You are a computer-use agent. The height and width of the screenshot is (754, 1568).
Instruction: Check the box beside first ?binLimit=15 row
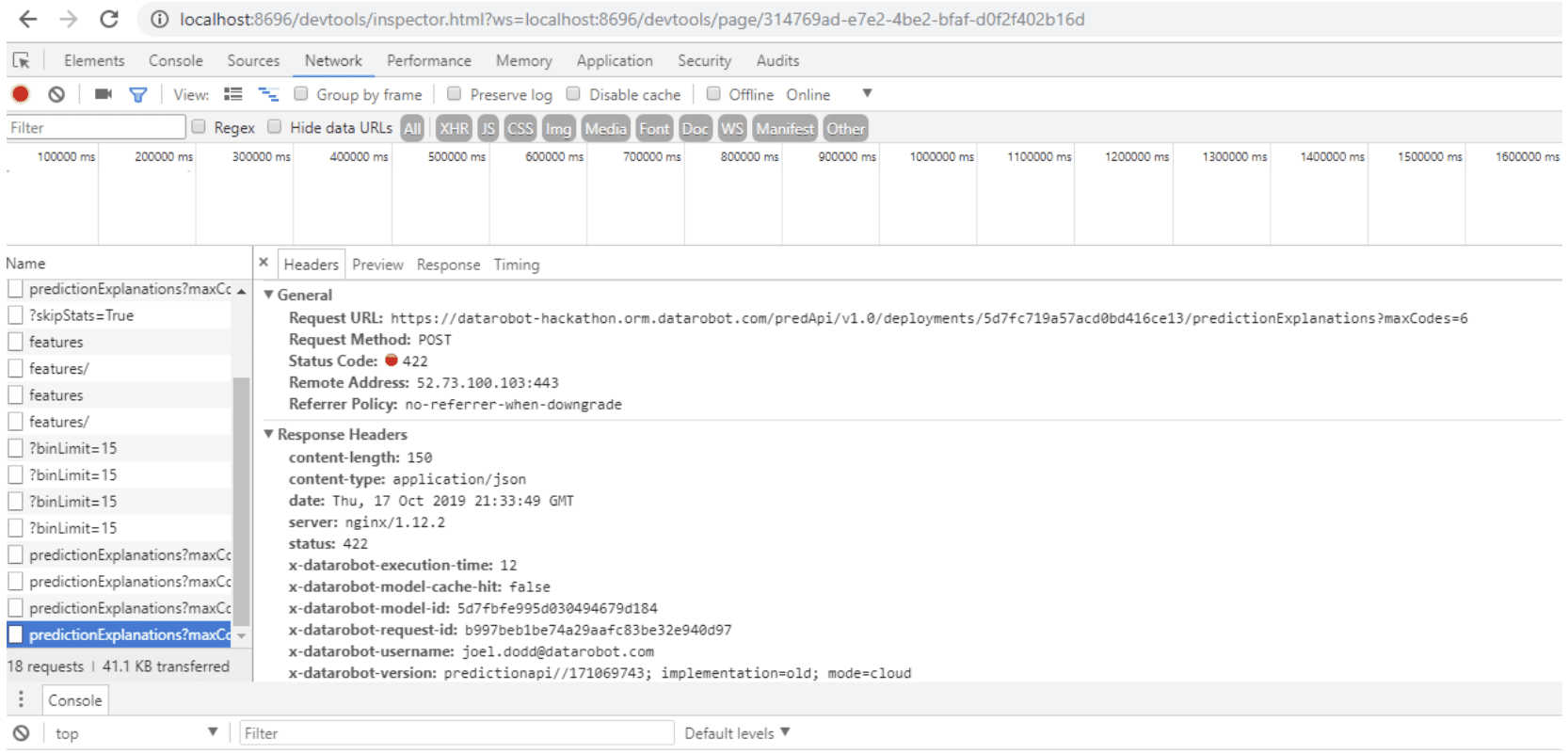[x=15, y=448]
